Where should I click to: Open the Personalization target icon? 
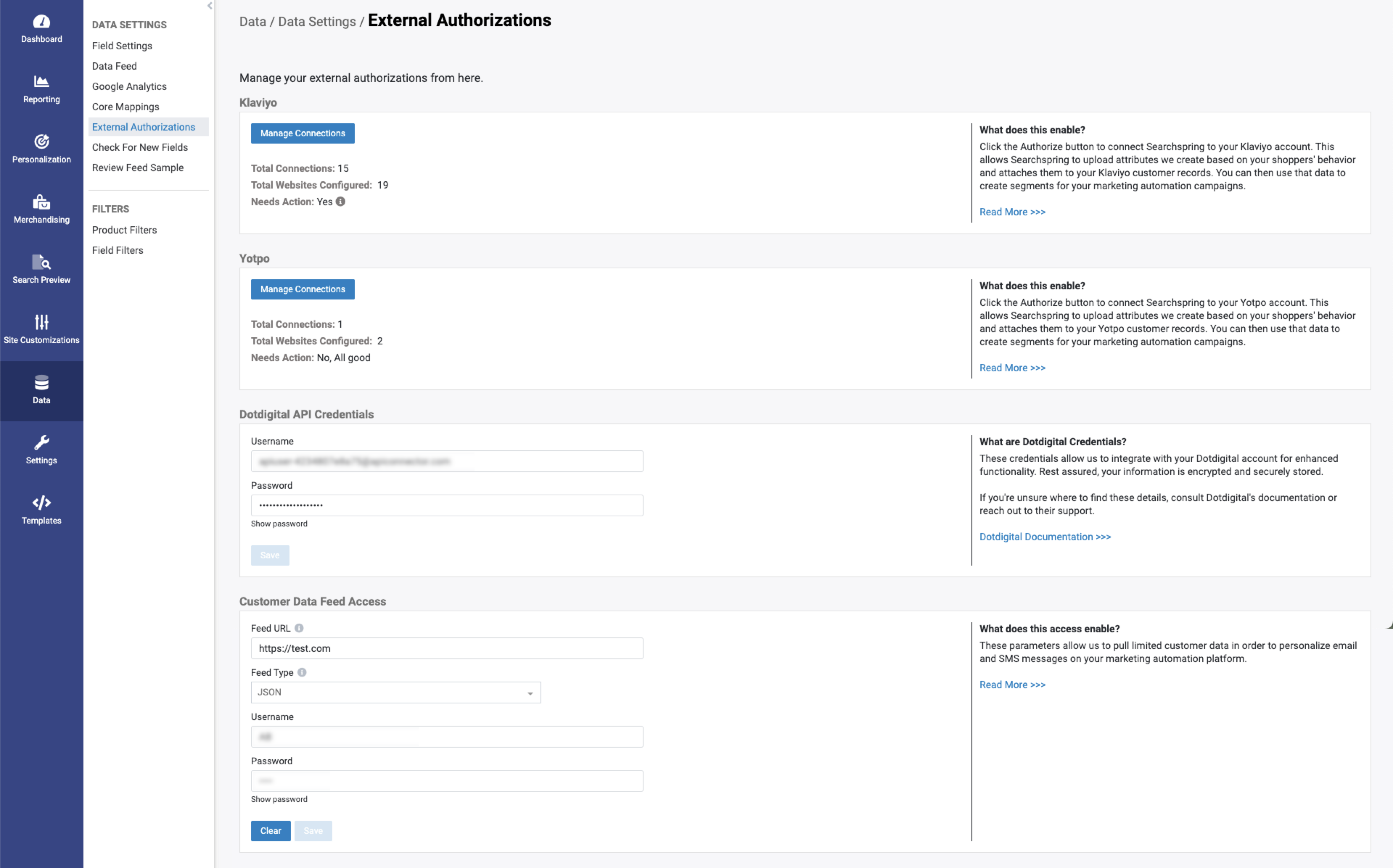pyautogui.click(x=41, y=141)
